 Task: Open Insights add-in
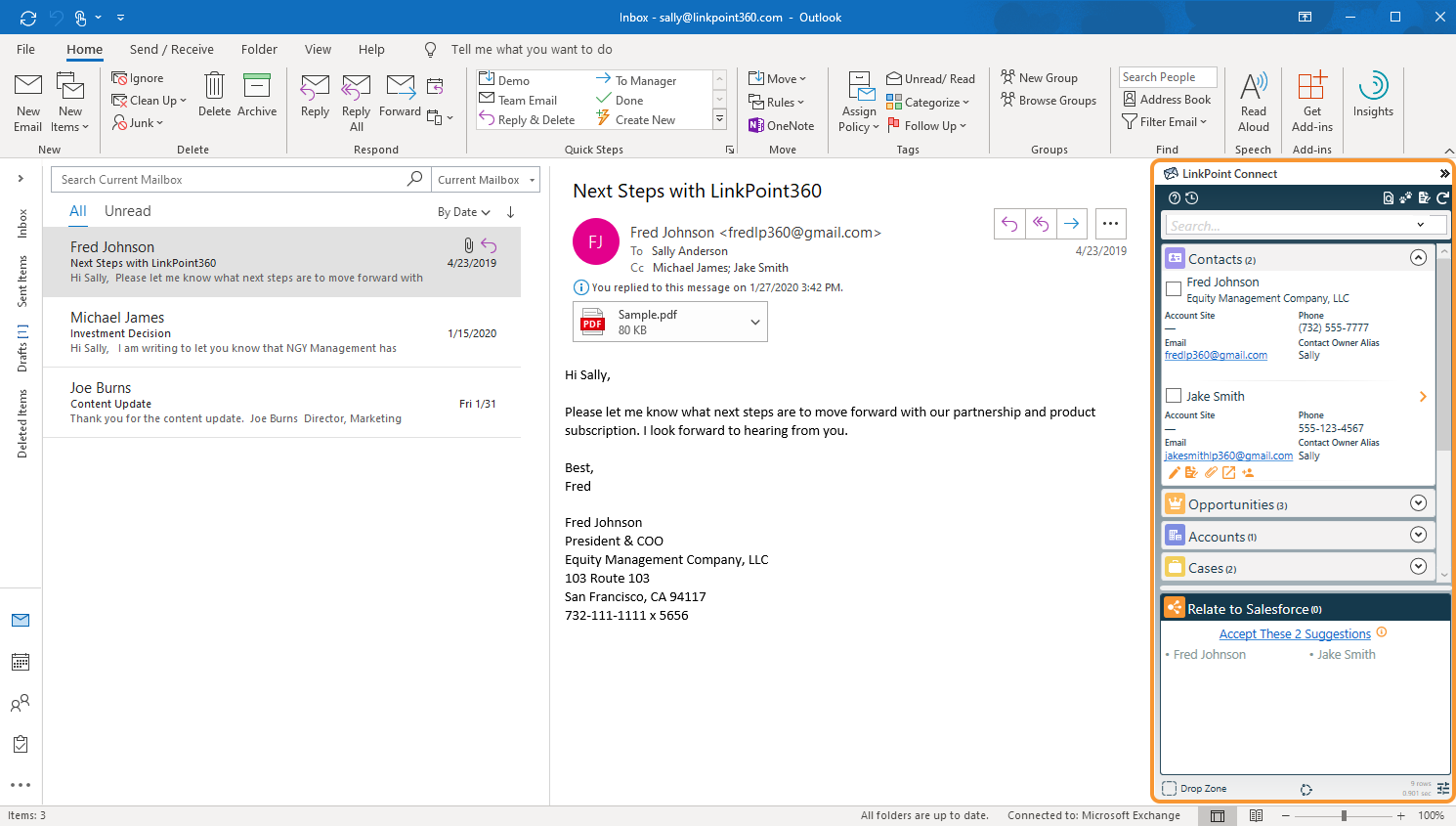1373,96
